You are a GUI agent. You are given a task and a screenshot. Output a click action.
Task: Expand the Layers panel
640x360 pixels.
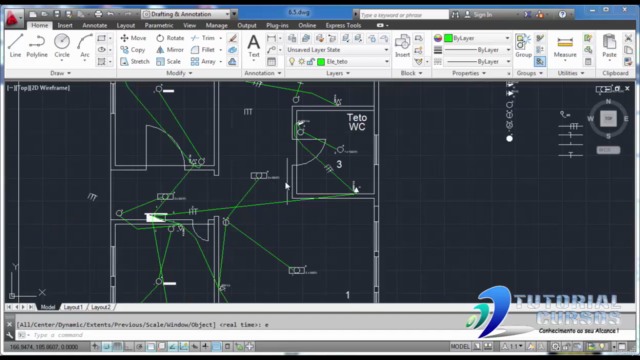338,73
